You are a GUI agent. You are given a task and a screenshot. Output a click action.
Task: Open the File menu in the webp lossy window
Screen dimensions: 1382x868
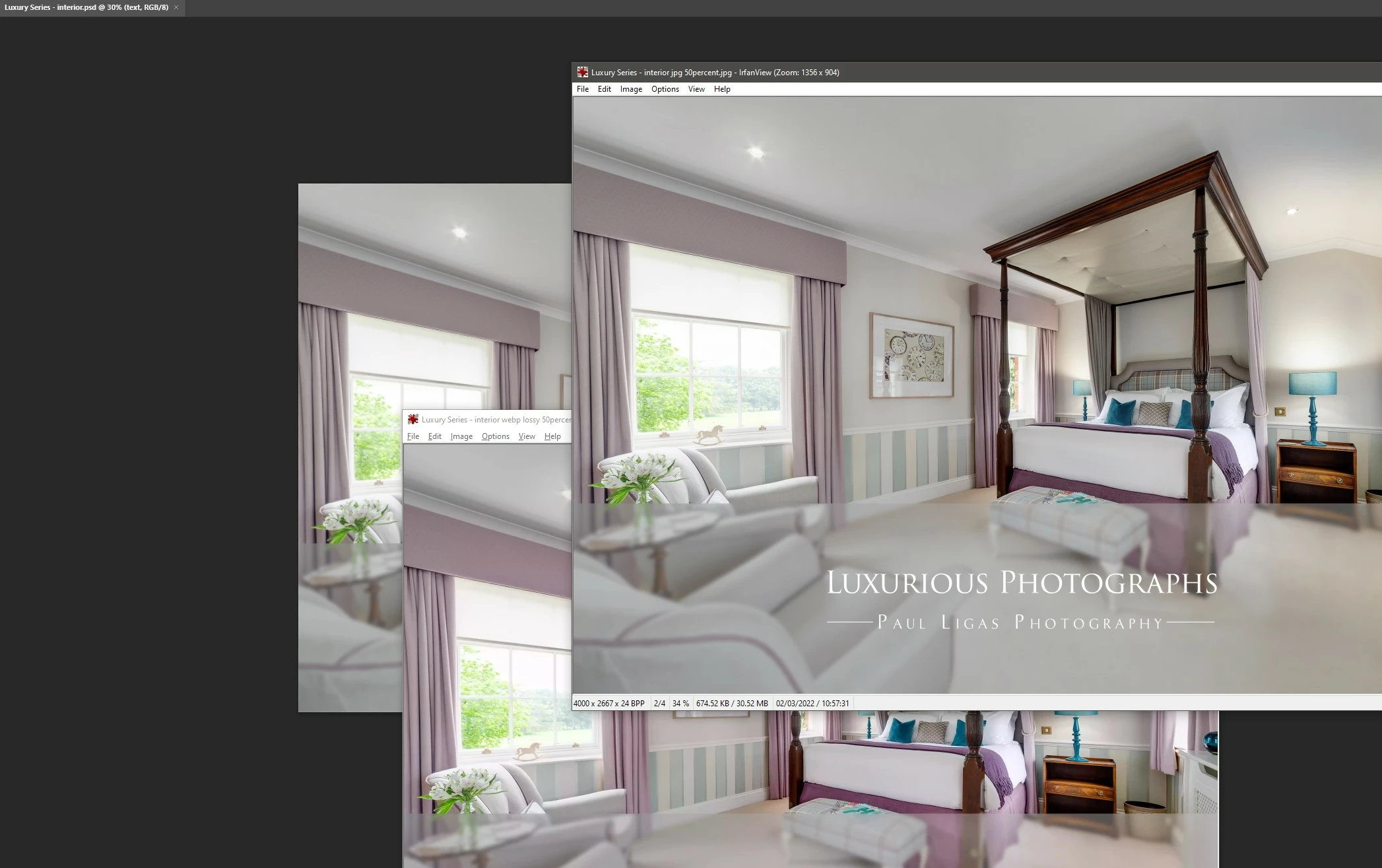(413, 436)
